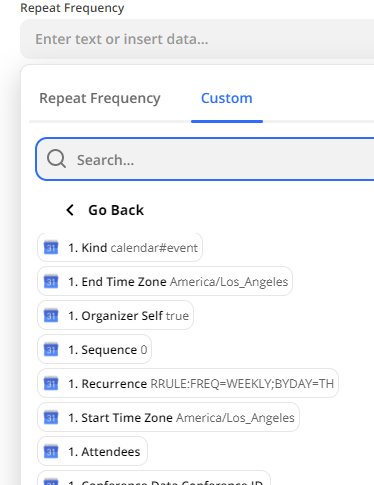Image resolution: width=374 pixels, height=485 pixels.
Task: Choose the Attendees data field
Action: [93, 451]
